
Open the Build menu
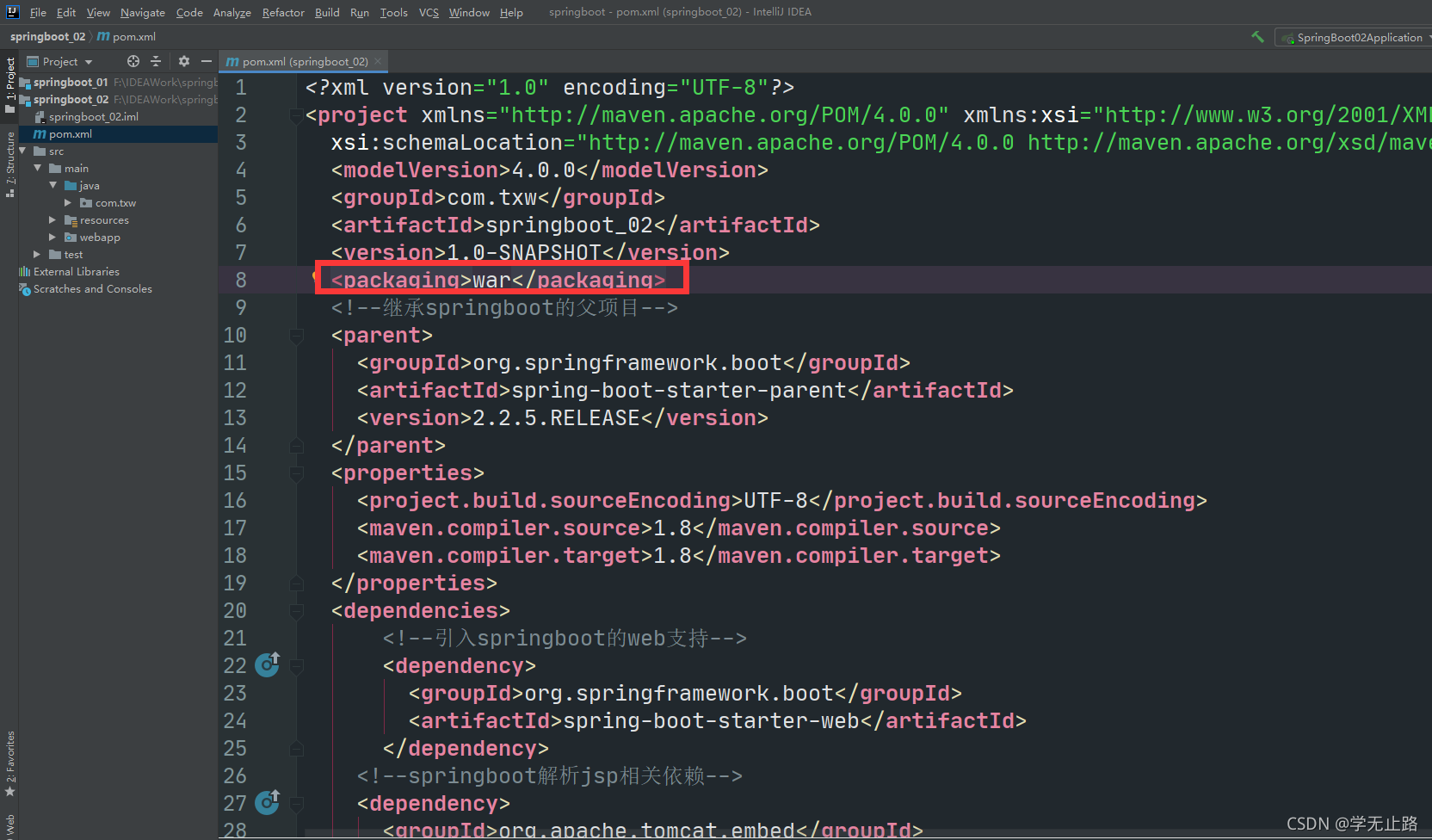point(327,12)
